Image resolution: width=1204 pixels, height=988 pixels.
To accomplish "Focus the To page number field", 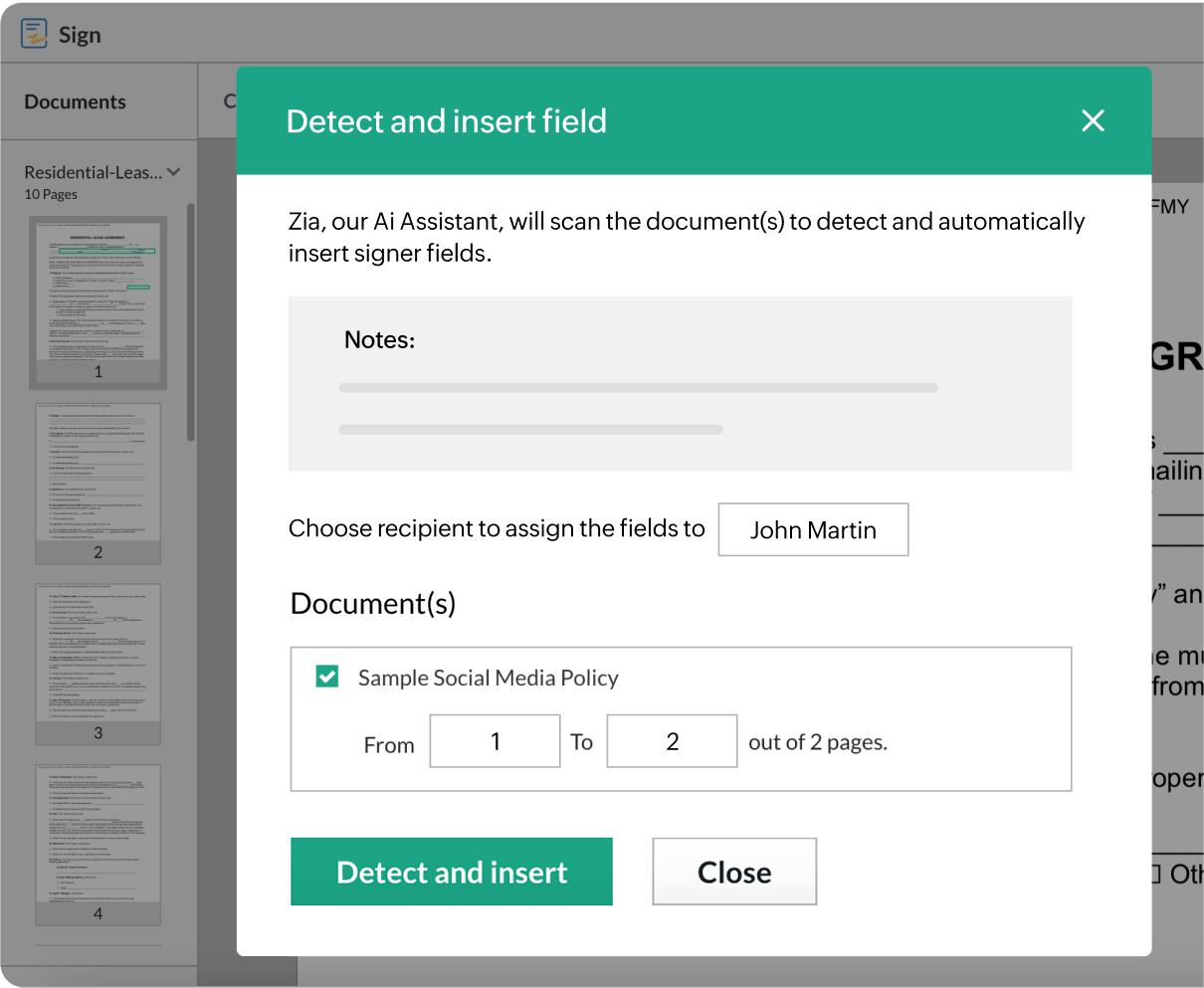I will coord(672,741).
